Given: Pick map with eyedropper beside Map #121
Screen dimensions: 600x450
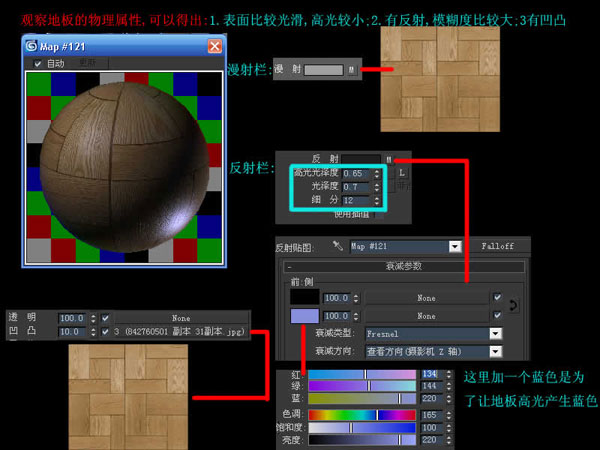Looking at the screenshot, I should (337, 246).
